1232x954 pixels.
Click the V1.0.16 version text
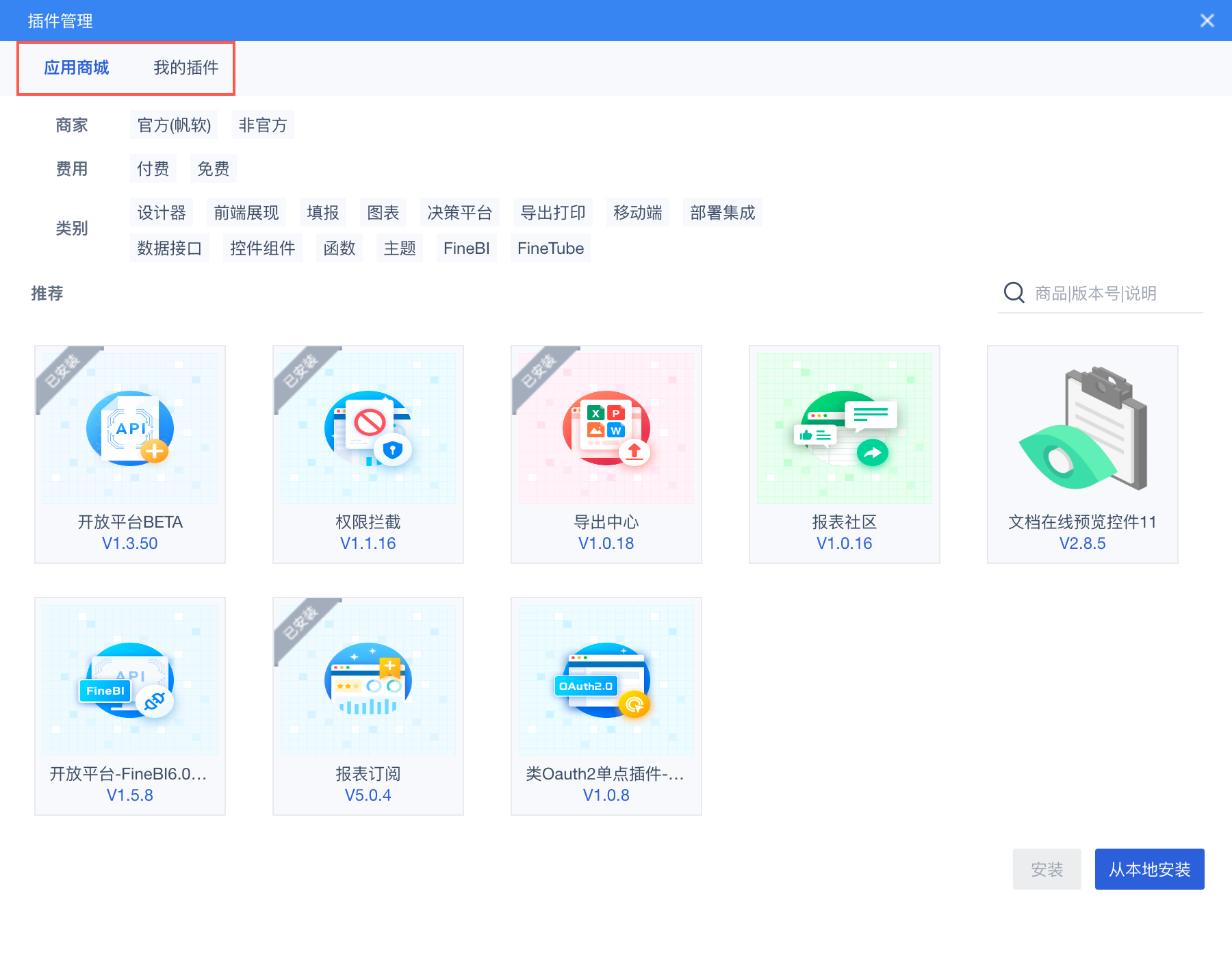point(845,543)
